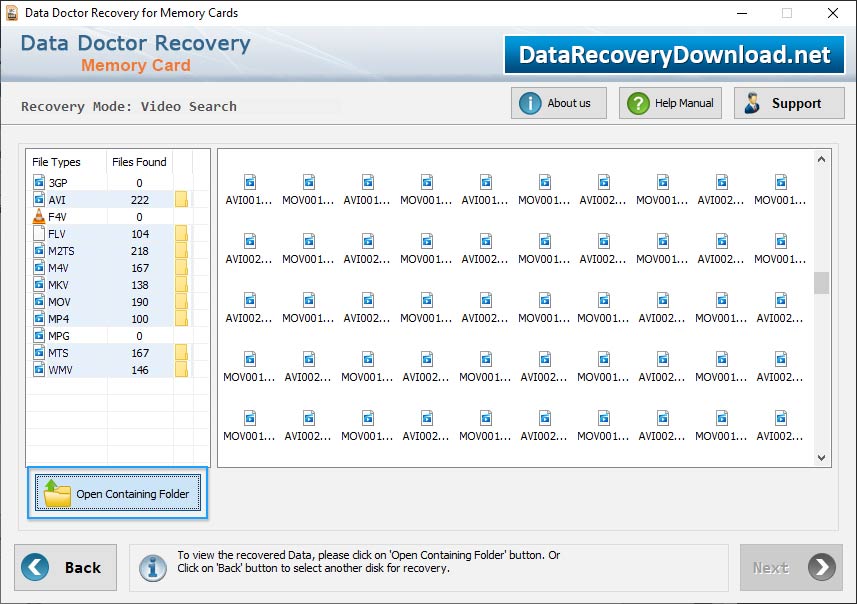
Task: Open the About us dialog
Action: pyautogui.click(x=559, y=103)
